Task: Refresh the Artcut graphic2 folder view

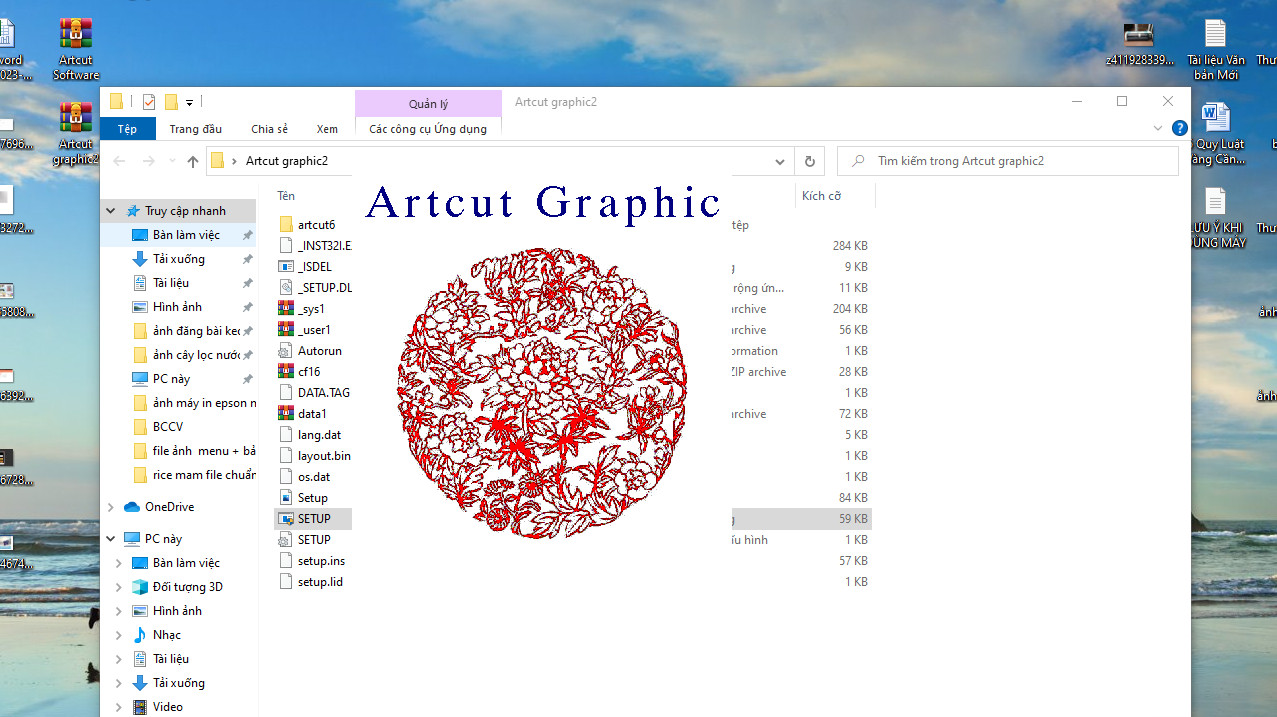Action: click(x=810, y=161)
